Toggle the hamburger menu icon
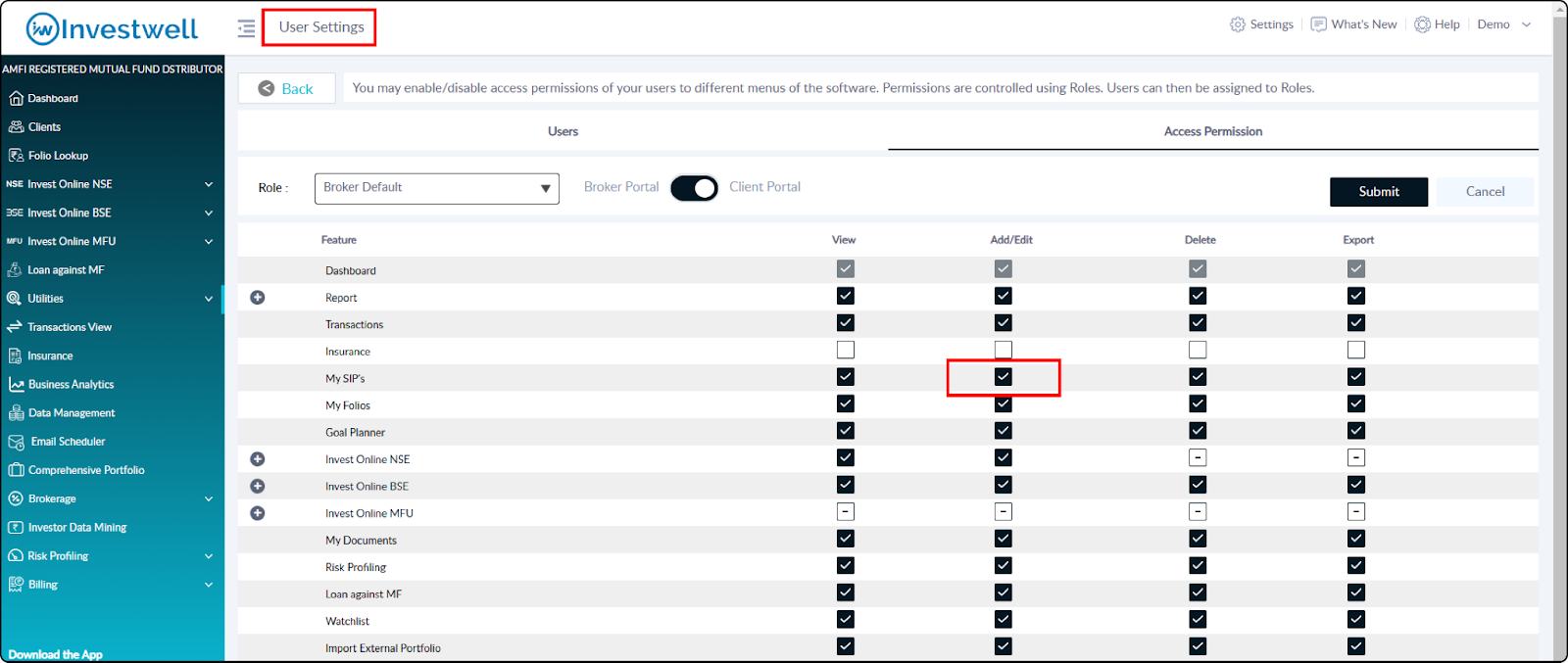This screenshot has height=663, width=1568. (x=246, y=28)
